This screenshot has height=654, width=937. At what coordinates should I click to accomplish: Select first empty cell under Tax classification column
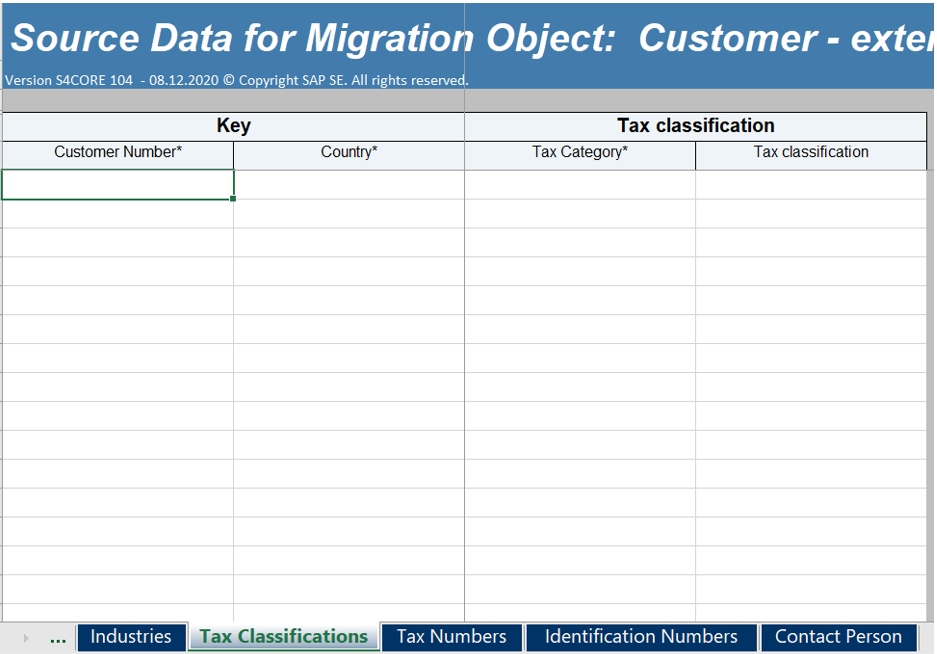click(811, 185)
